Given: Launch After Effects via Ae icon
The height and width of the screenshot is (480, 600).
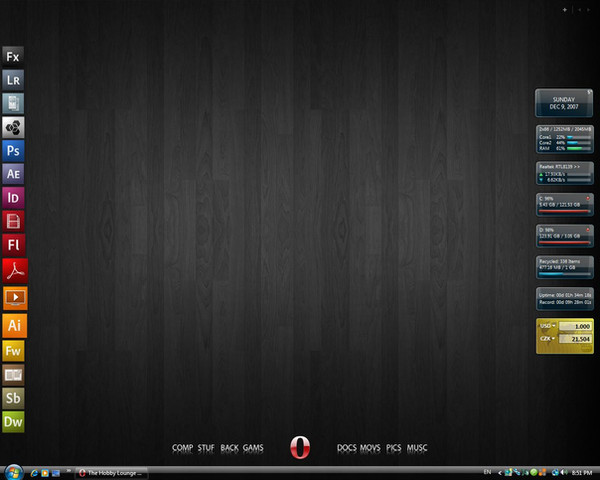Looking at the screenshot, I should tap(13, 174).
